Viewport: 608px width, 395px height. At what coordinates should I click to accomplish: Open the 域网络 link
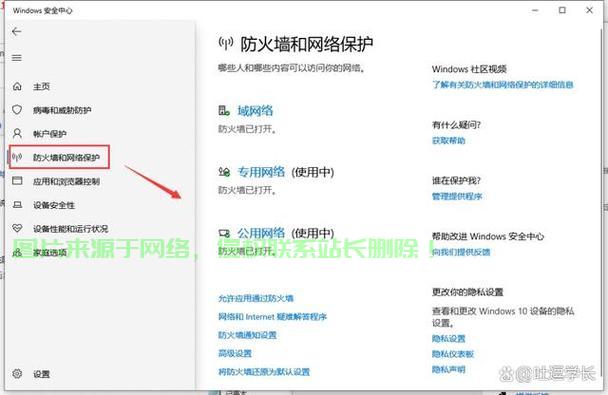[255, 111]
